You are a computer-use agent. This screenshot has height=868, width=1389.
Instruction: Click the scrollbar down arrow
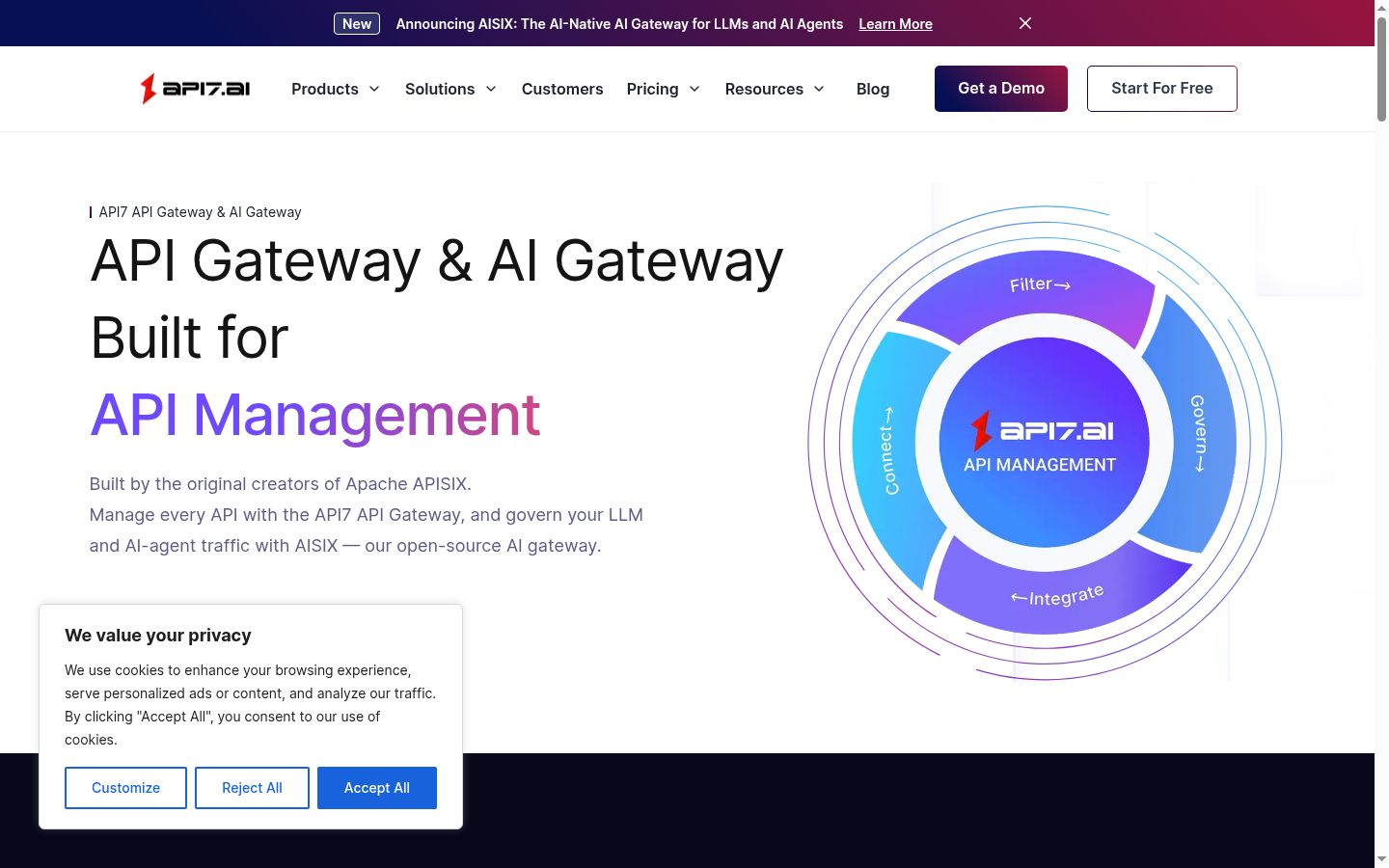(1381, 858)
